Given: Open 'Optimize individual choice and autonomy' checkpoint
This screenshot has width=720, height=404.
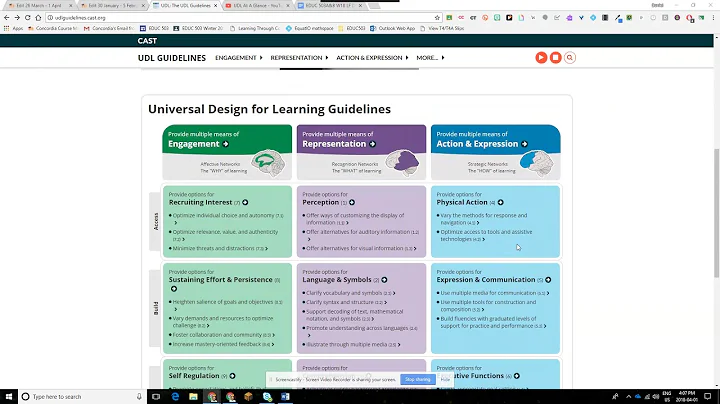Looking at the screenshot, I should [226, 219].
